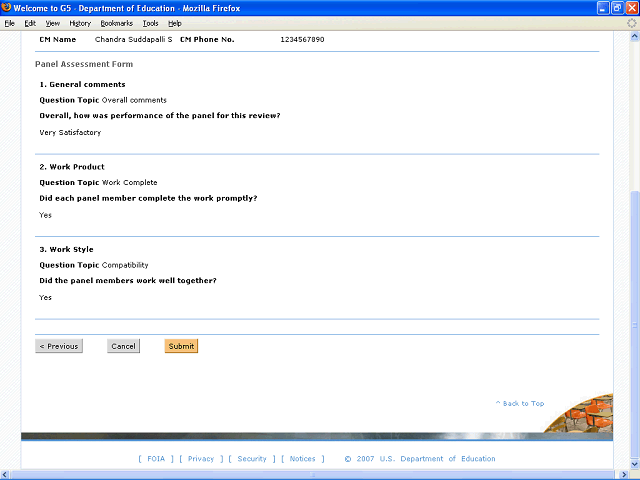The height and width of the screenshot is (480, 640).
Task: Click the 'Compatibility' topic text
Action: 125,265
